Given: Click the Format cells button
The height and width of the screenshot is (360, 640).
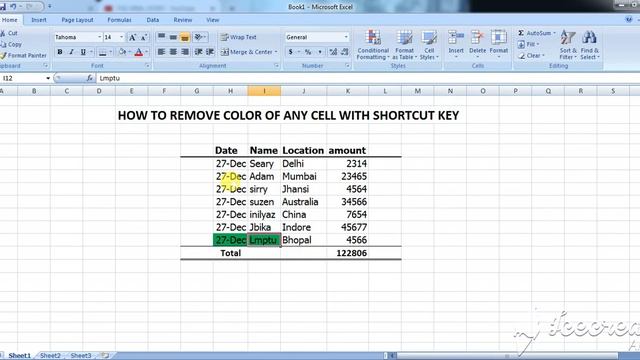Looking at the screenshot, I should (x=499, y=44).
